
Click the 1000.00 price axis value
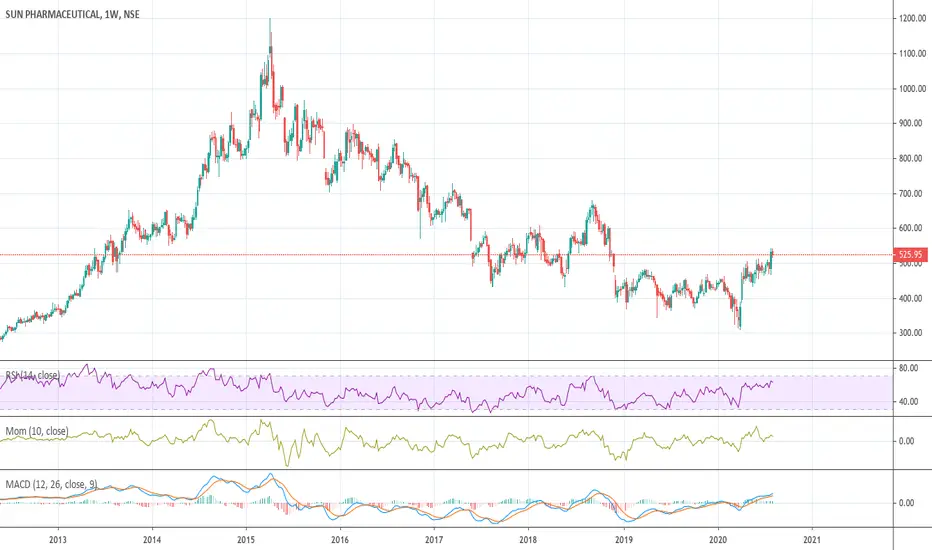912,89
